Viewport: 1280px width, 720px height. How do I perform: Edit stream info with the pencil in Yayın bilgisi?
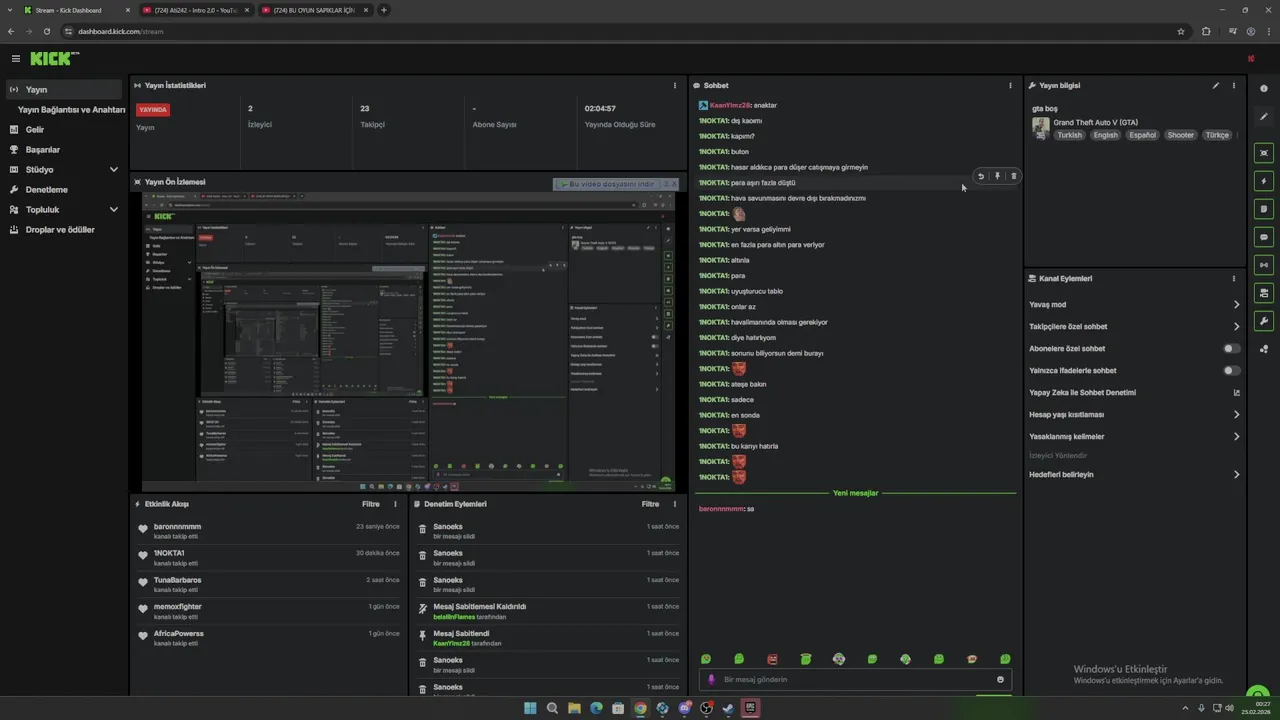(x=1216, y=86)
